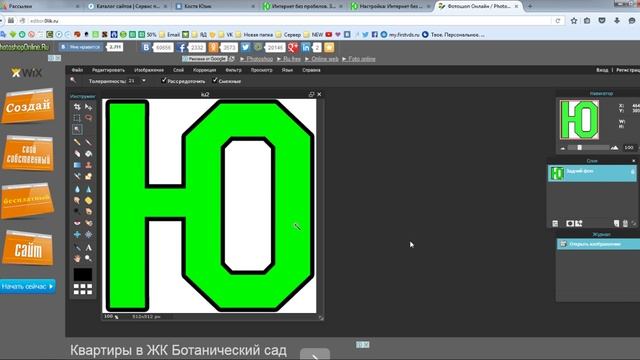Add a layer mask in Layers panel

click(570, 223)
